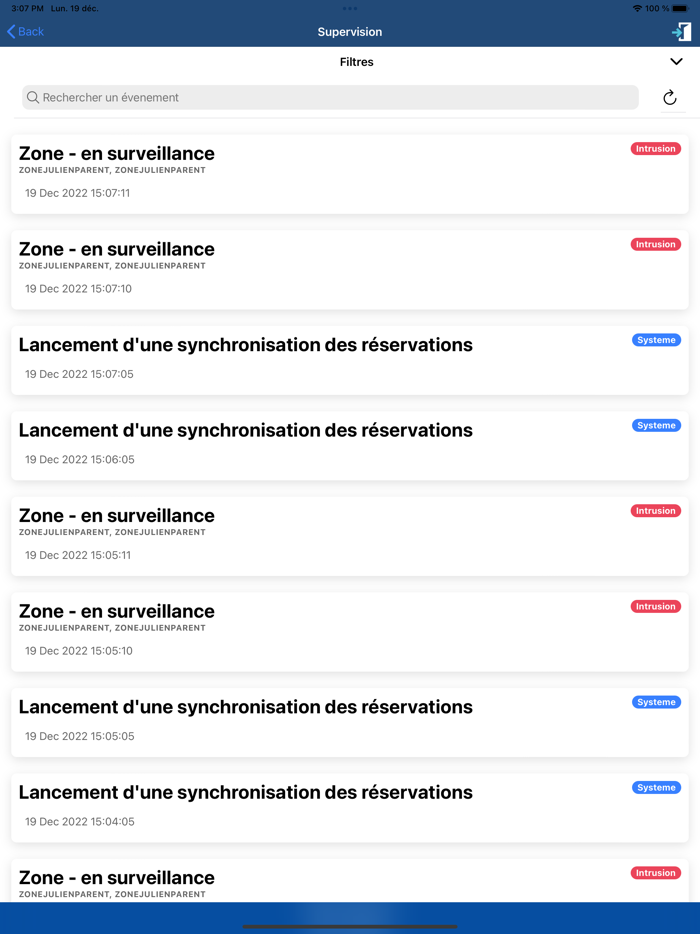700x934 pixels.
Task: Toggle the Intrusion label on the last visible event
Action: [655, 872]
